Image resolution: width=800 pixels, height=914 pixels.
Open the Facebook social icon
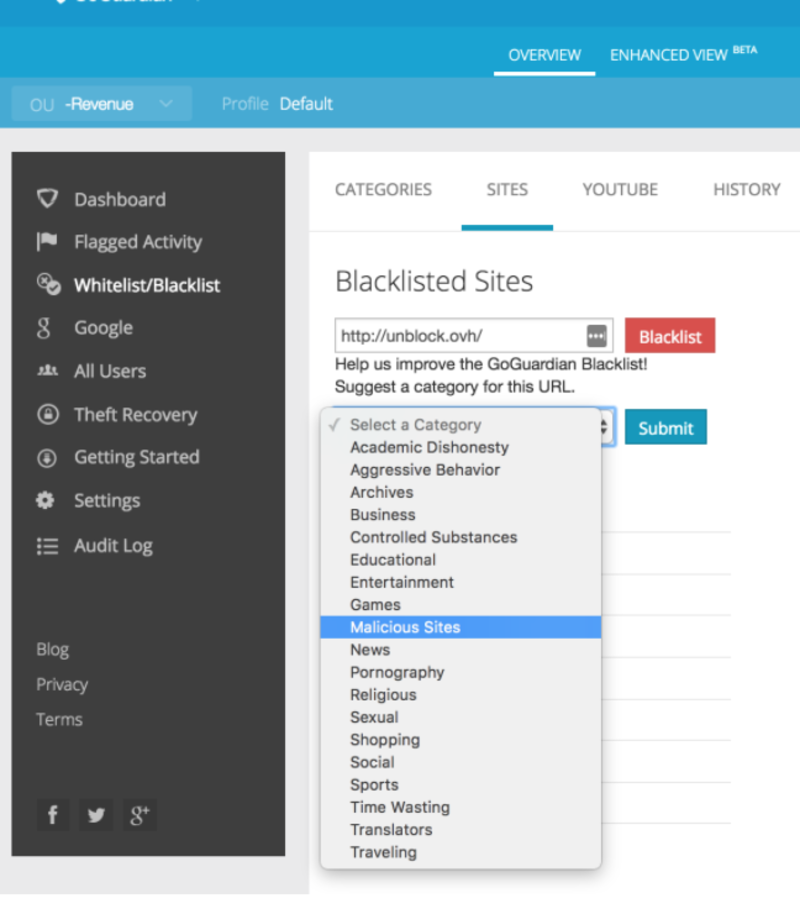point(52,814)
